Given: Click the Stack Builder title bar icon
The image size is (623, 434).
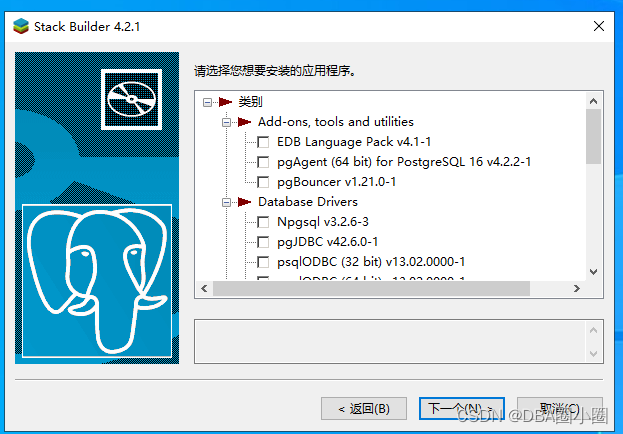Looking at the screenshot, I should pos(21,26).
